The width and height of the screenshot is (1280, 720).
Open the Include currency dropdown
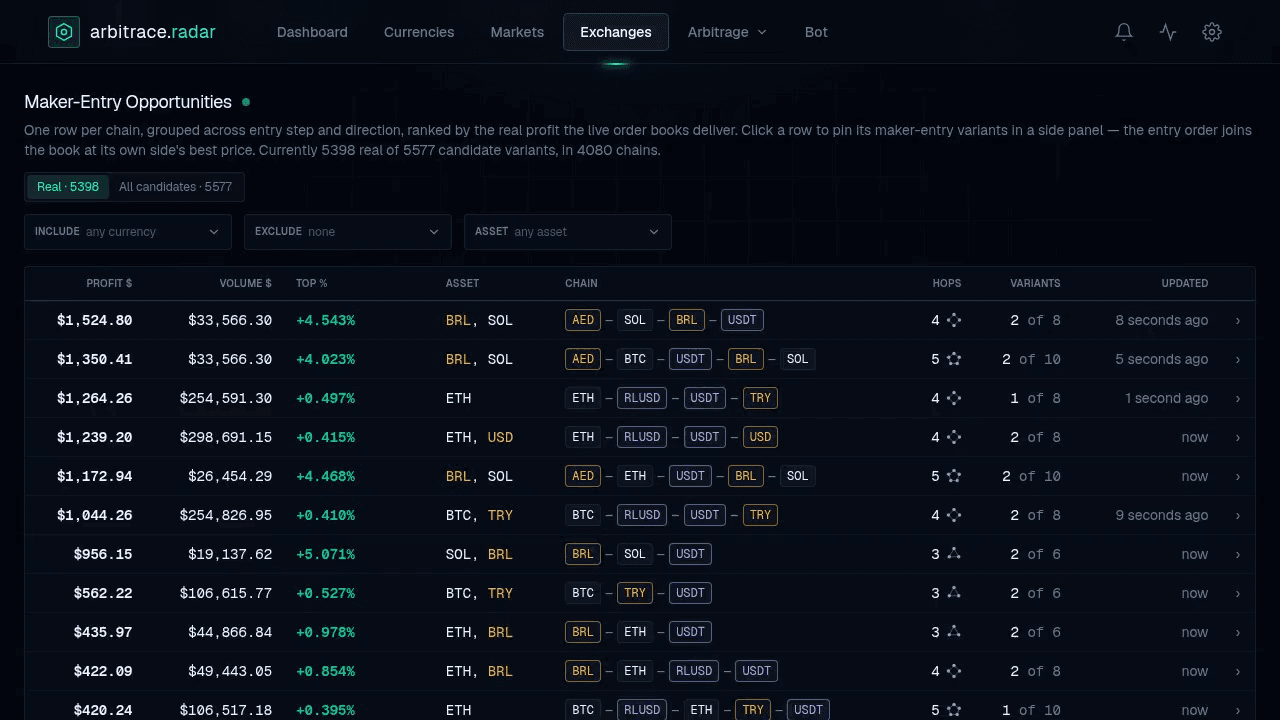tap(128, 232)
